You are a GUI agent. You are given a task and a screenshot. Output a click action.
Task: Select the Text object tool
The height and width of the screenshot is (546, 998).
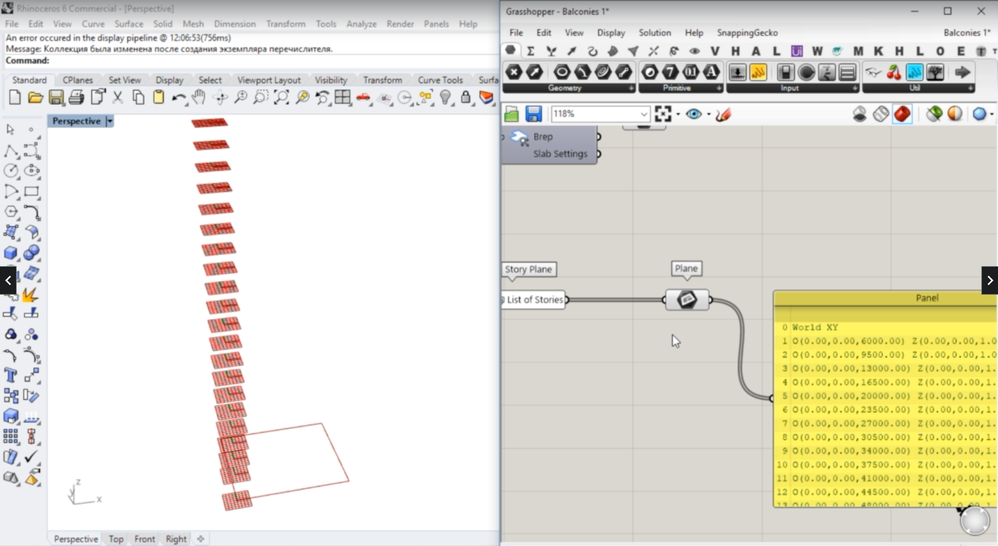tap(11, 375)
